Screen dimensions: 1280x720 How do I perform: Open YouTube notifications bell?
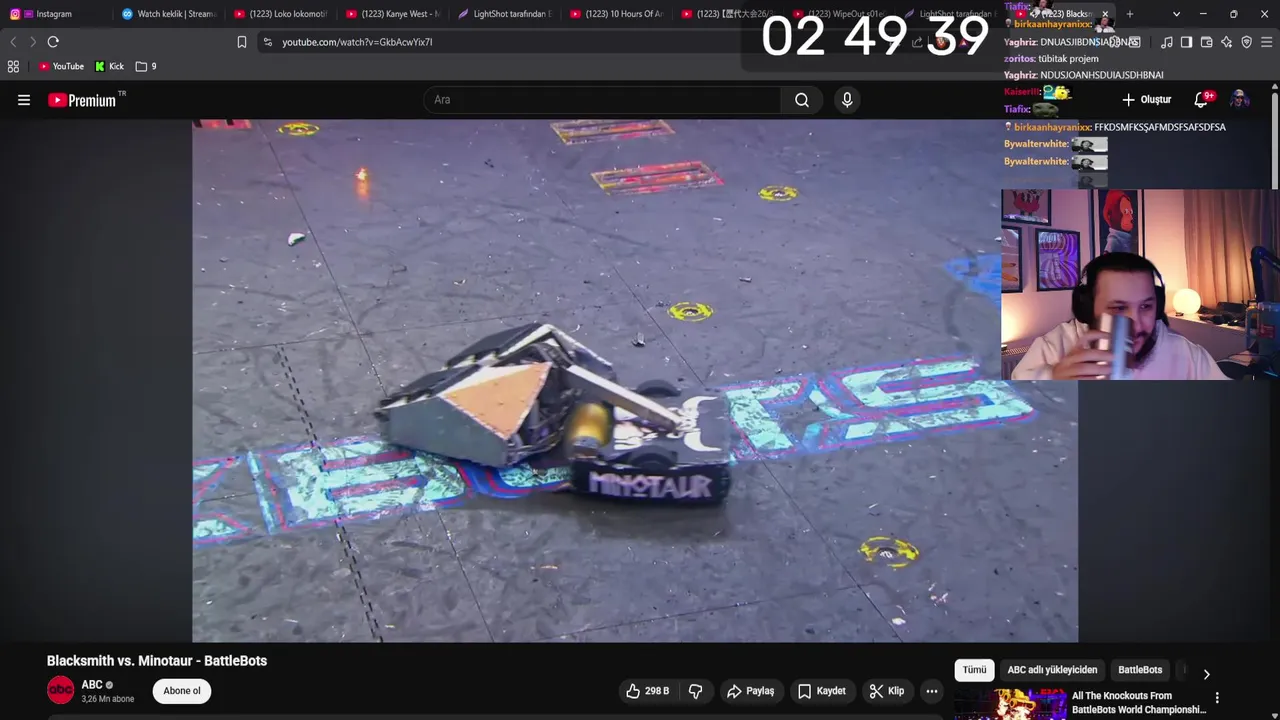pyautogui.click(x=1203, y=100)
